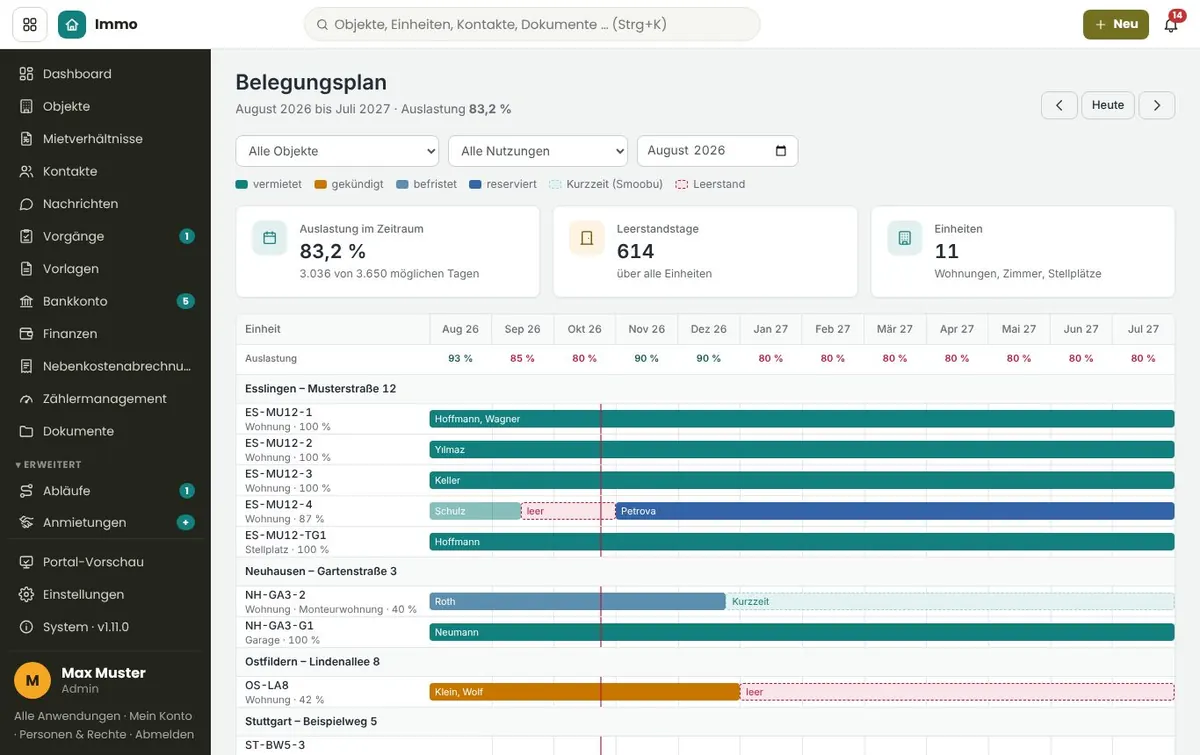Image resolution: width=1200 pixels, height=755 pixels.
Task: Click the calendar picker icon in date field
Action: pyautogui.click(x=781, y=151)
